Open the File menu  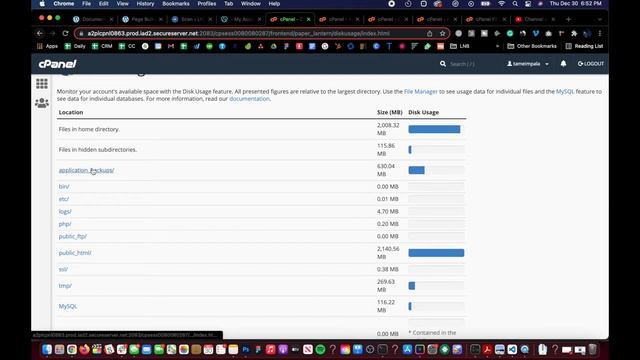[x=87, y=4]
